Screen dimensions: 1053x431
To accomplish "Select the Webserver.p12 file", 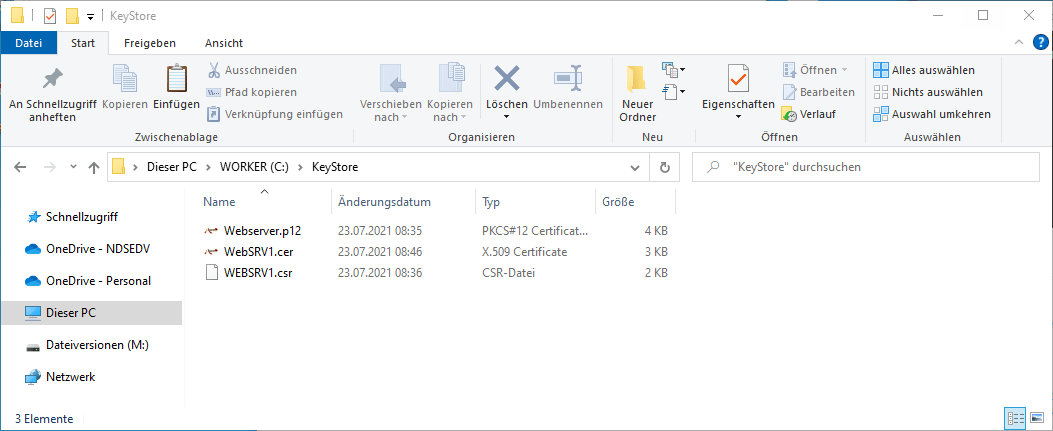I will (x=262, y=230).
